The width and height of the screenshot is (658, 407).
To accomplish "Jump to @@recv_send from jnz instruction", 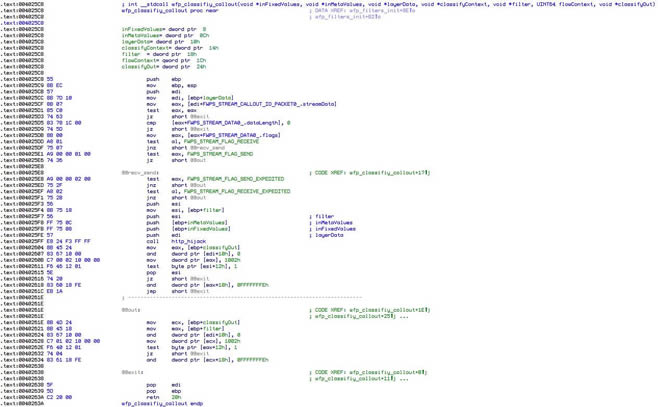I will pyautogui.click(x=196, y=148).
